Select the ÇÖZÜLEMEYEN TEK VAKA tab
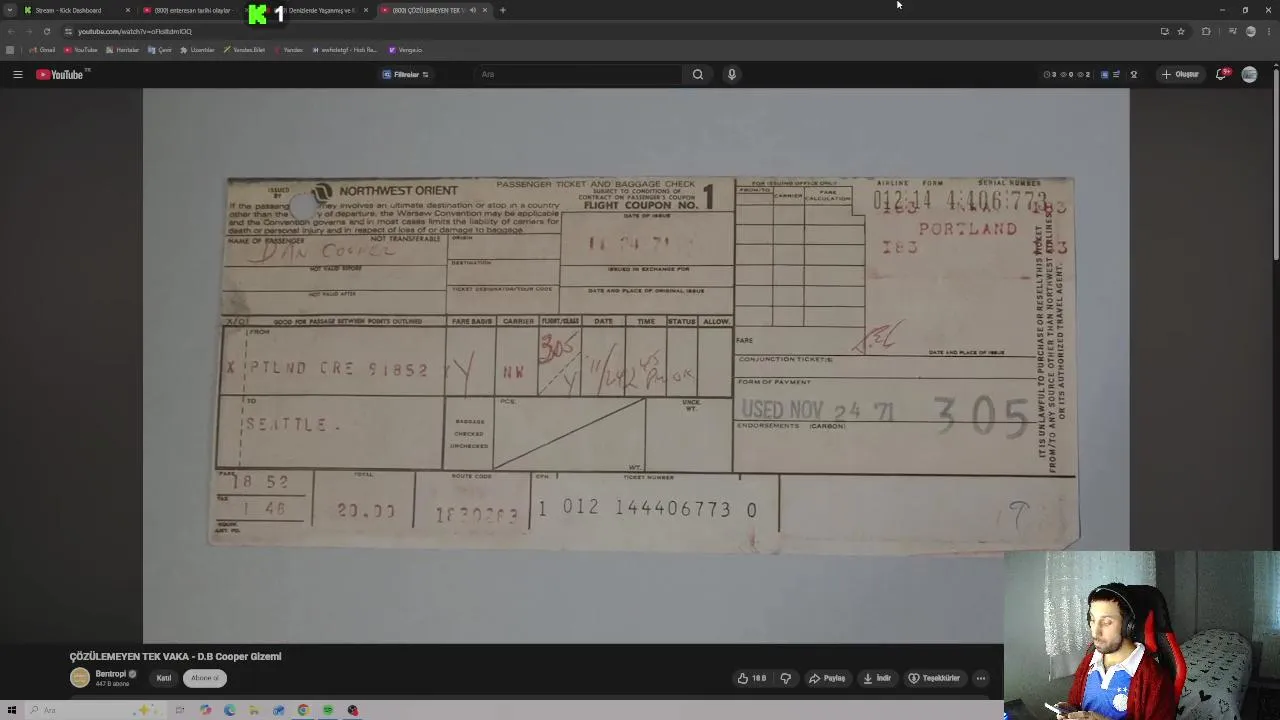1280x720 pixels. point(427,10)
